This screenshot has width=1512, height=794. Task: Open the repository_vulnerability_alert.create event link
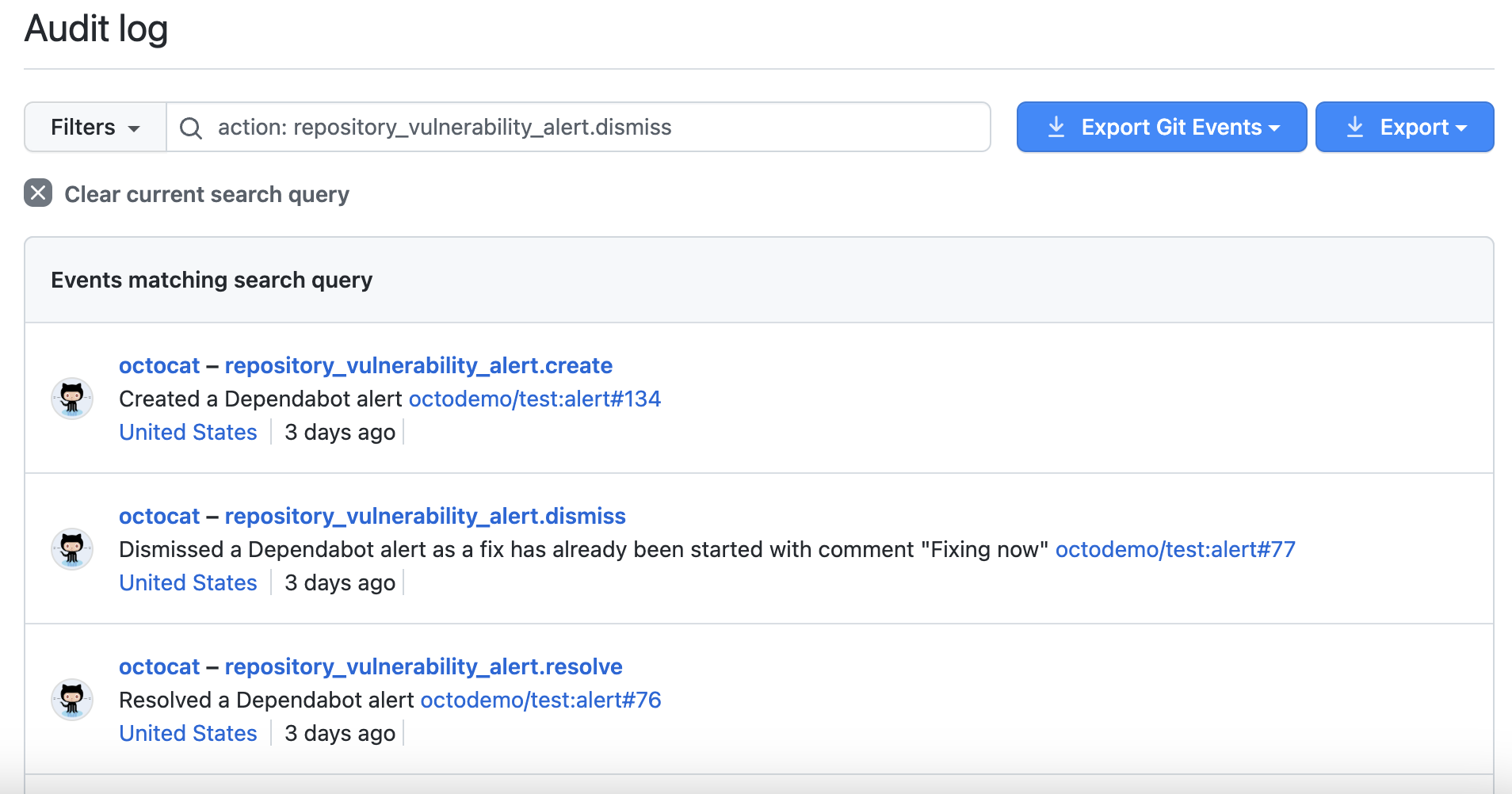418,365
